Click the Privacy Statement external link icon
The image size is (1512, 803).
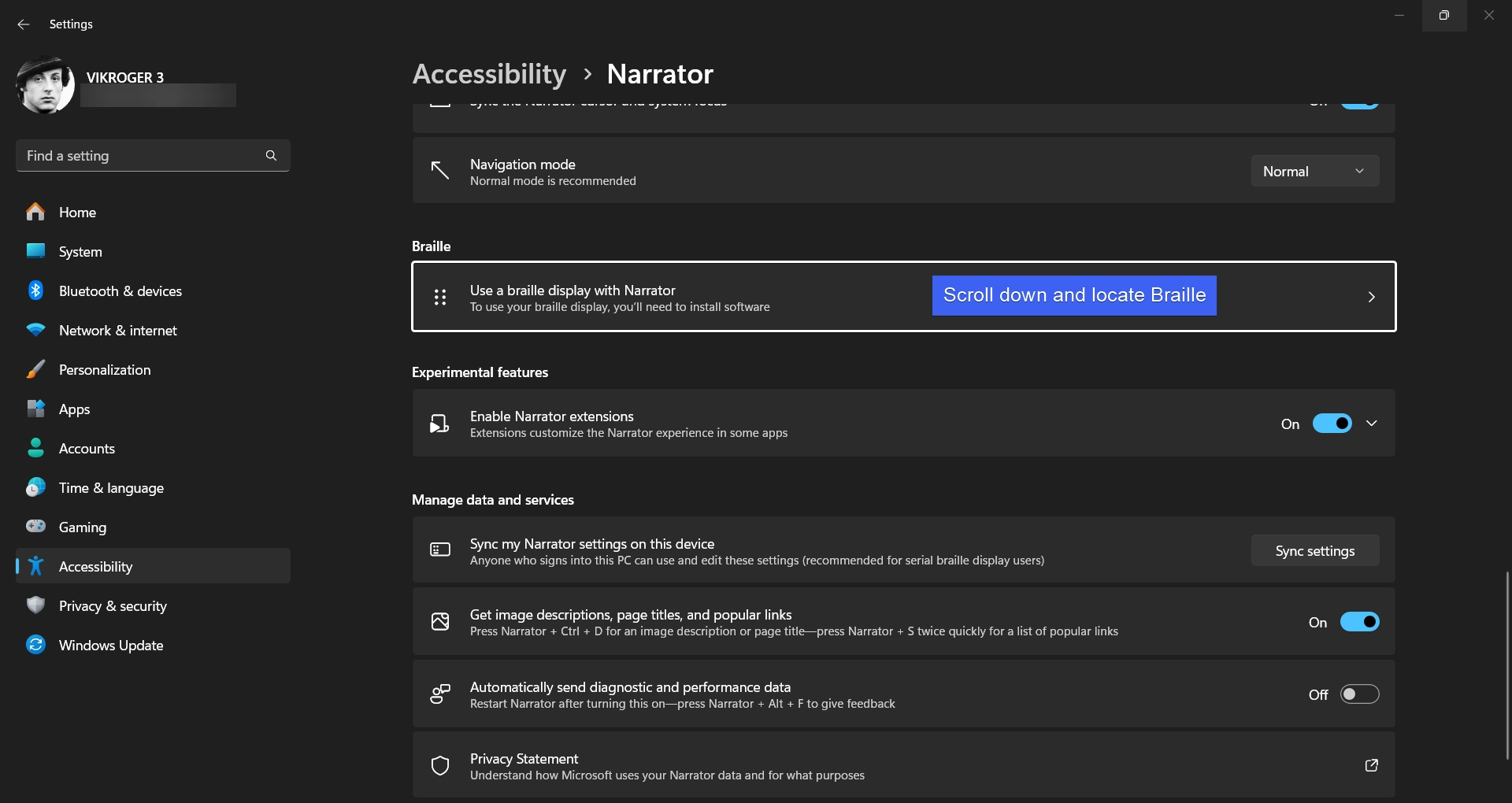[1371, 765]
